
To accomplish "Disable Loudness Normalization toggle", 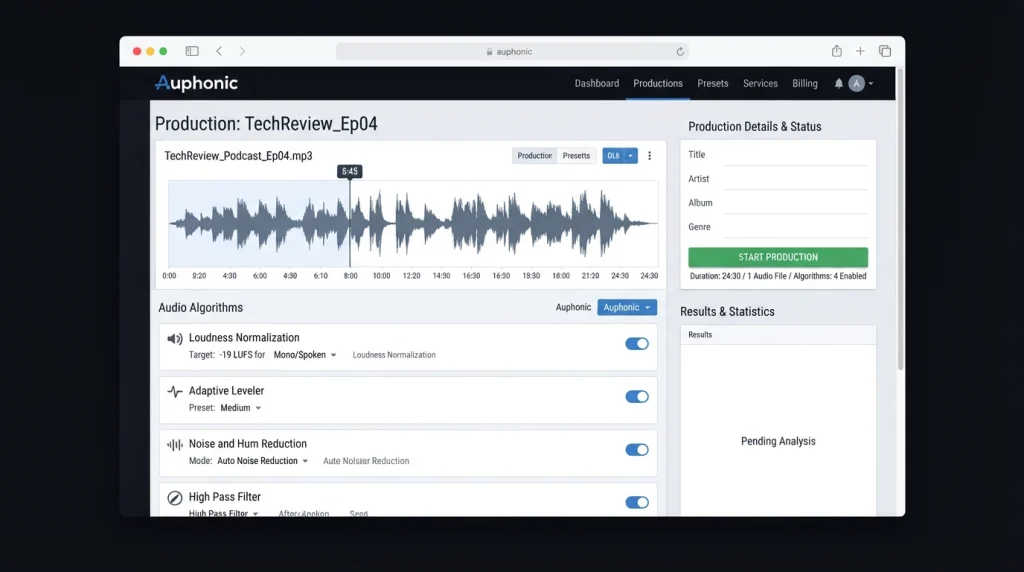I will [637, 343].
